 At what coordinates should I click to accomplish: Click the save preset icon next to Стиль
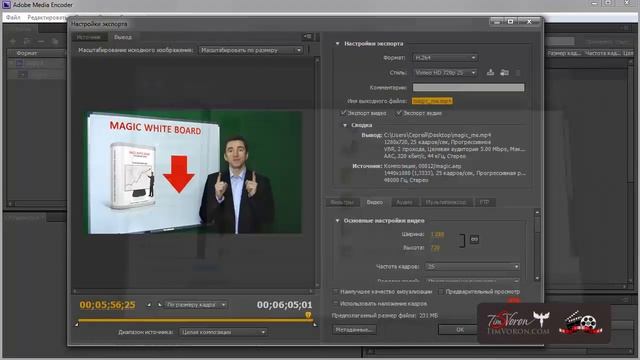point(491,72)
